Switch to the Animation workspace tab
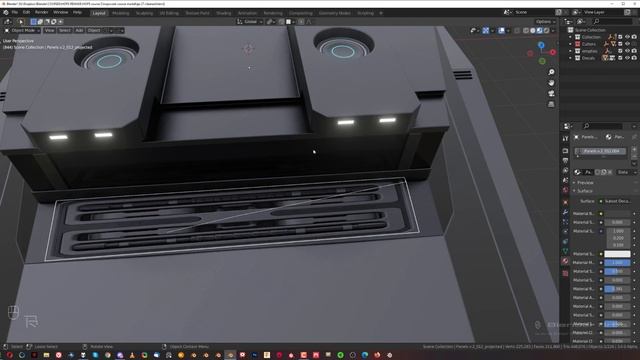The height and width of the screenshot is (360, 640). coord(247,13)
